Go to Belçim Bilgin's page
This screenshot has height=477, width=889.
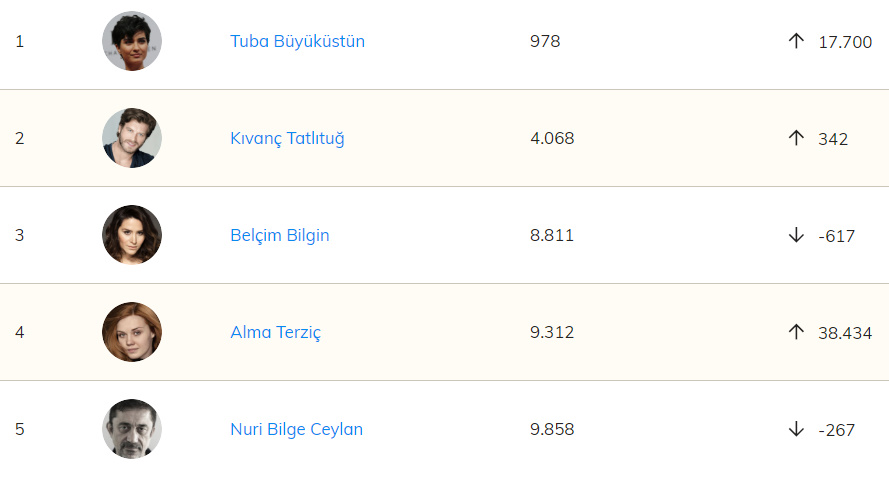click(x=279, y=235)
